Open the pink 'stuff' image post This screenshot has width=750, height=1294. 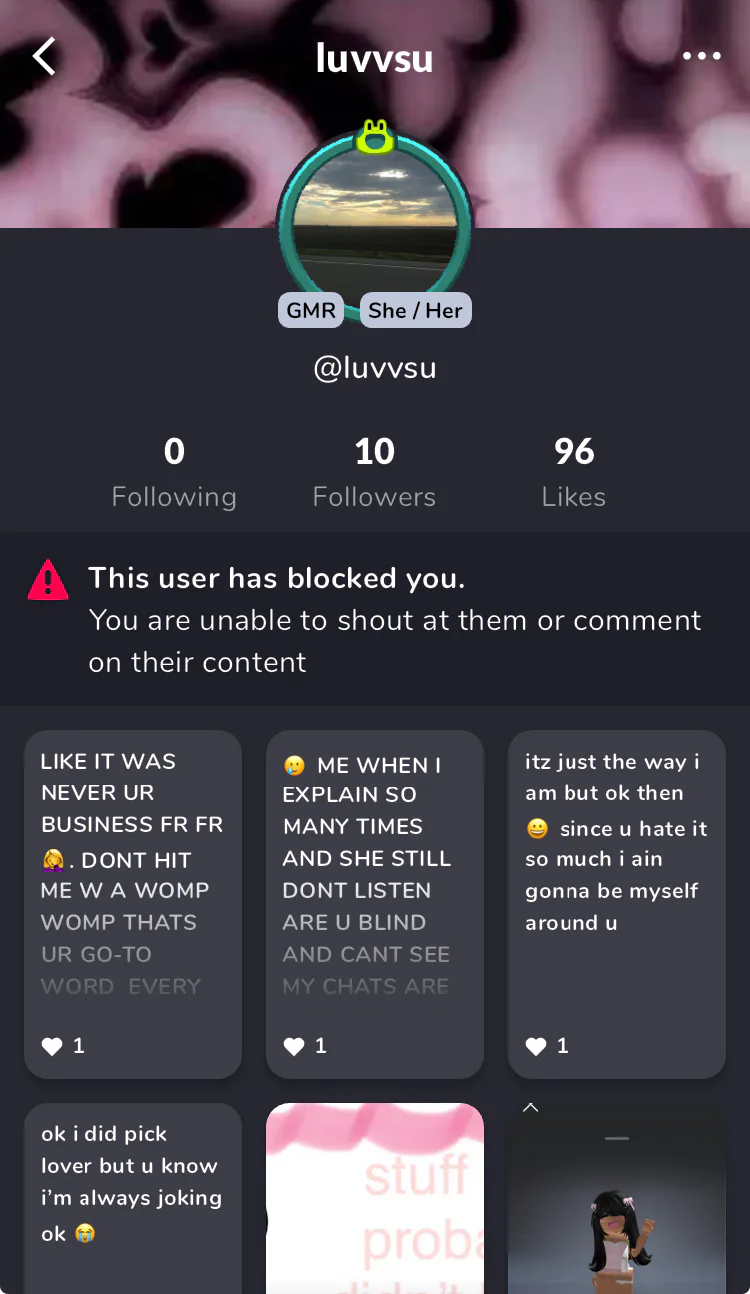(375, 1198)
